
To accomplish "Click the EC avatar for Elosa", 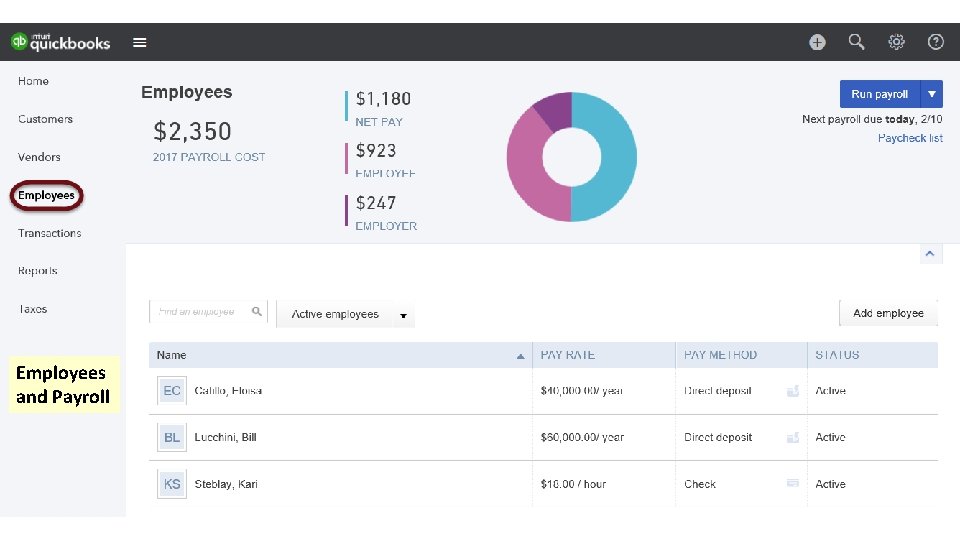I will pos(172,391).
